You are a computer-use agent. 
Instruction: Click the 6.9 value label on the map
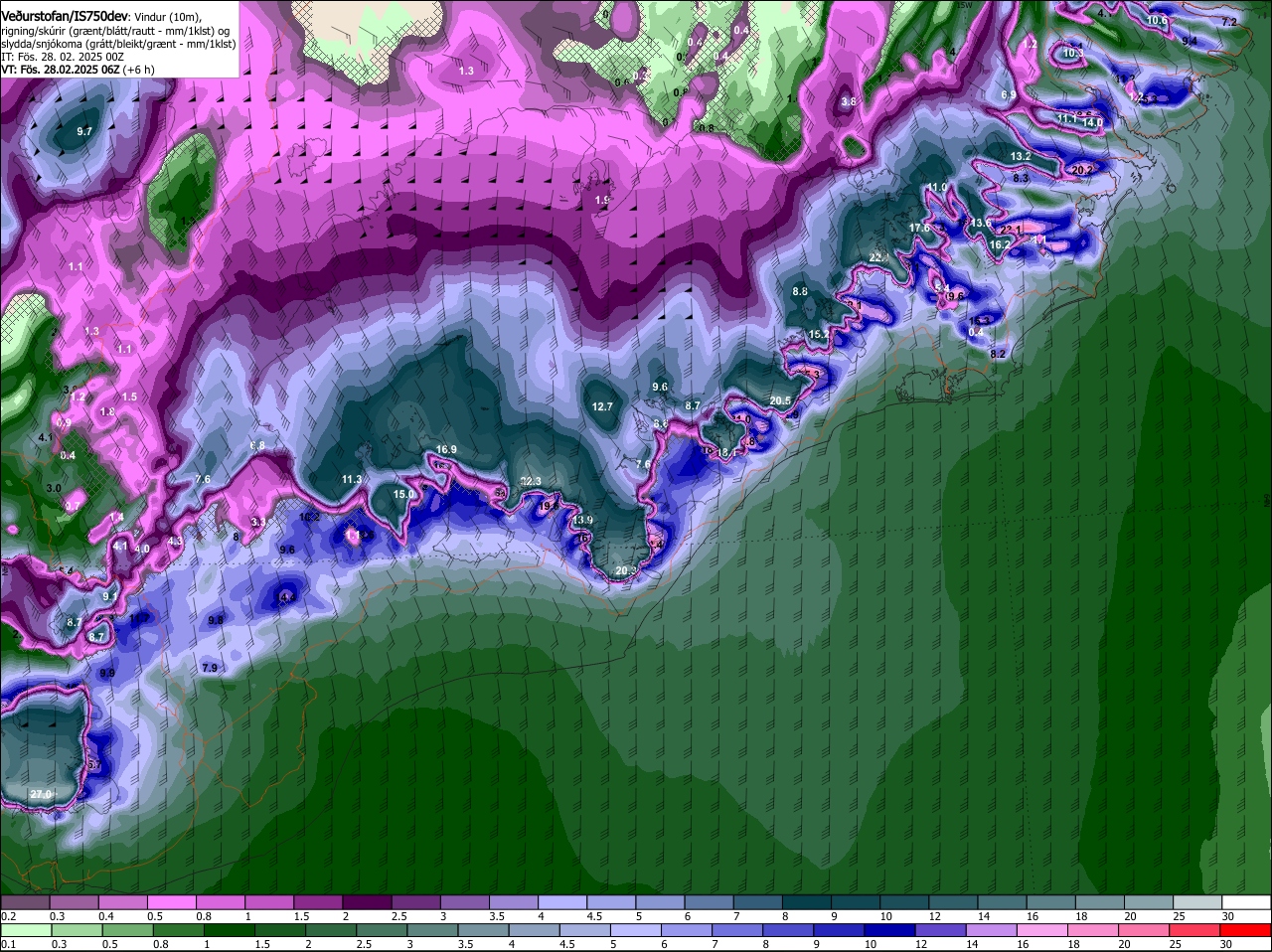(x=1009, y=94)
